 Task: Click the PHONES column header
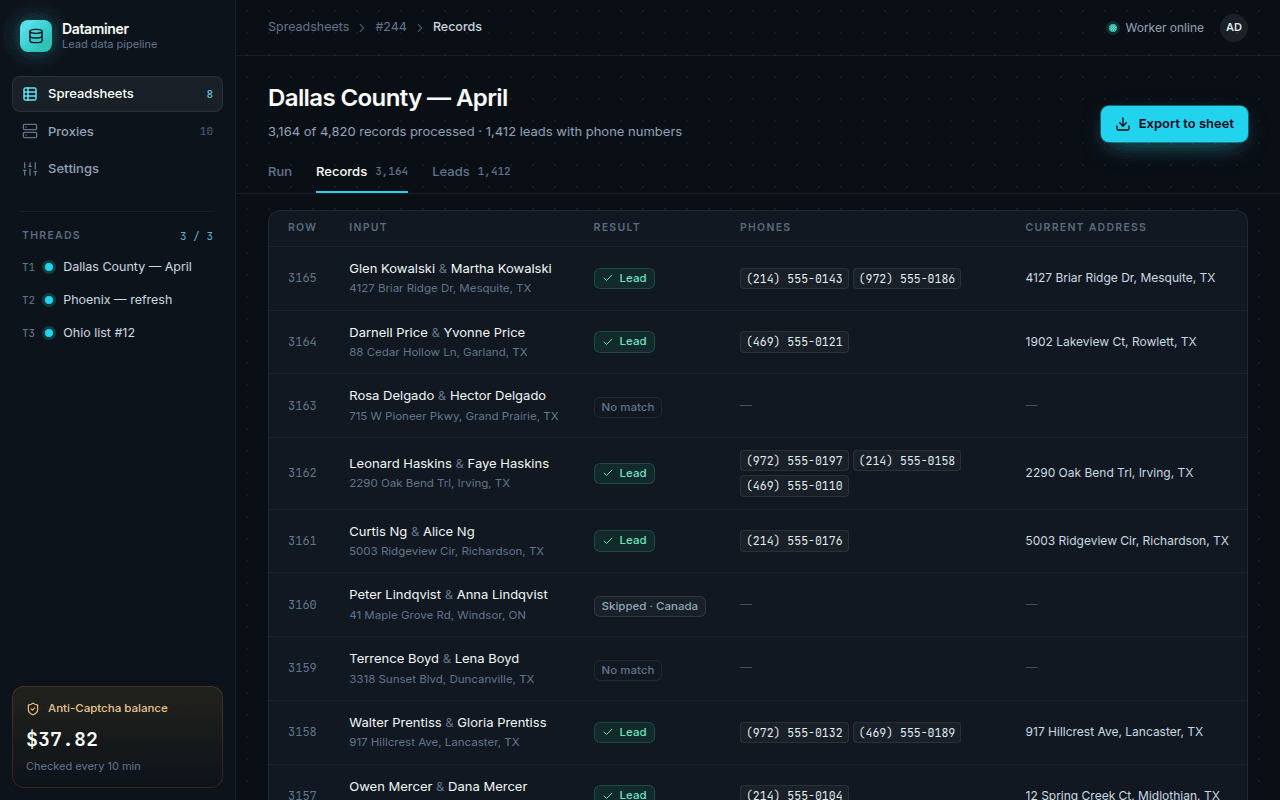click(x=765, y=227)
